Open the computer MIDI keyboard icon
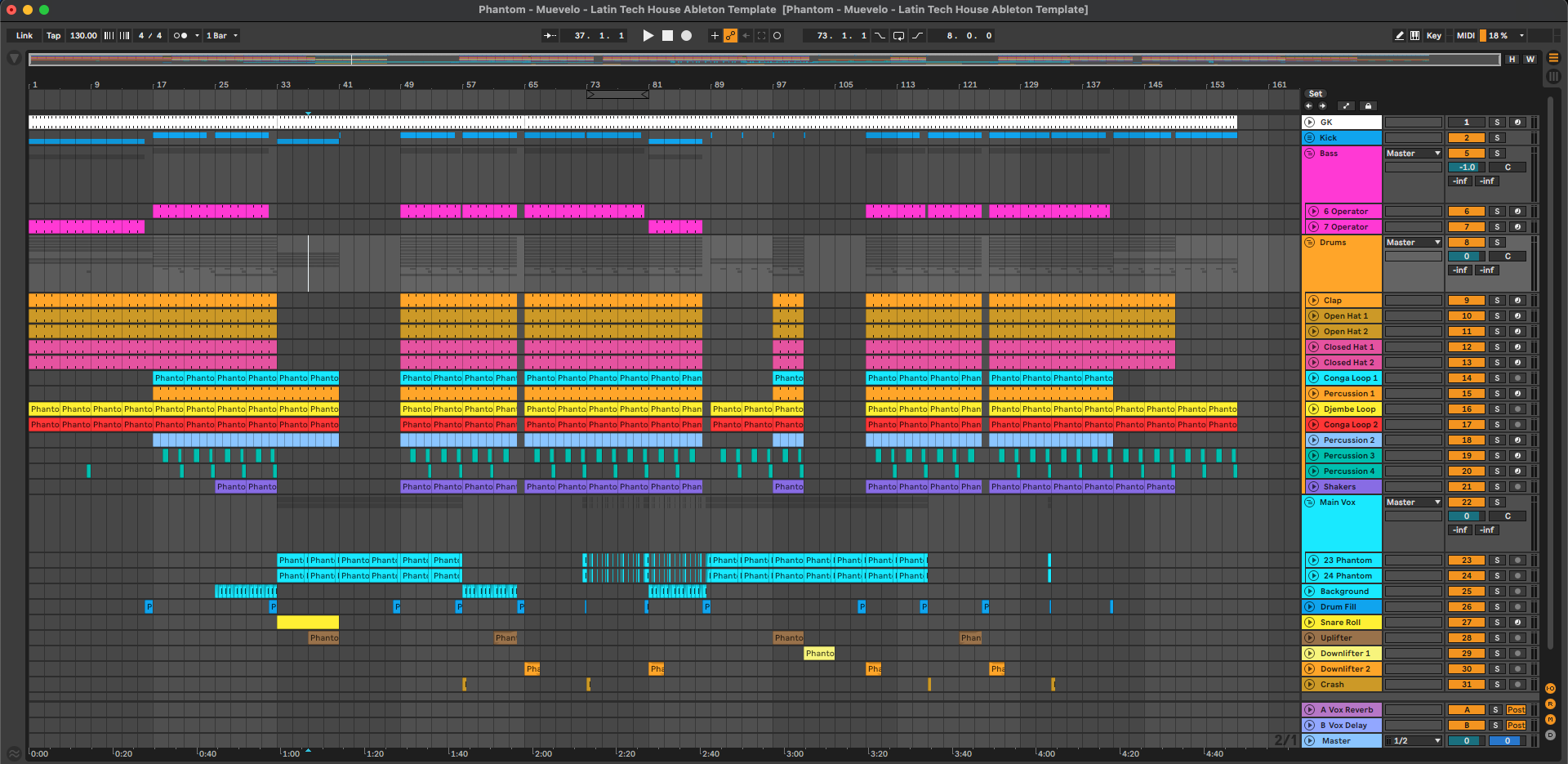 (1414, 35)
